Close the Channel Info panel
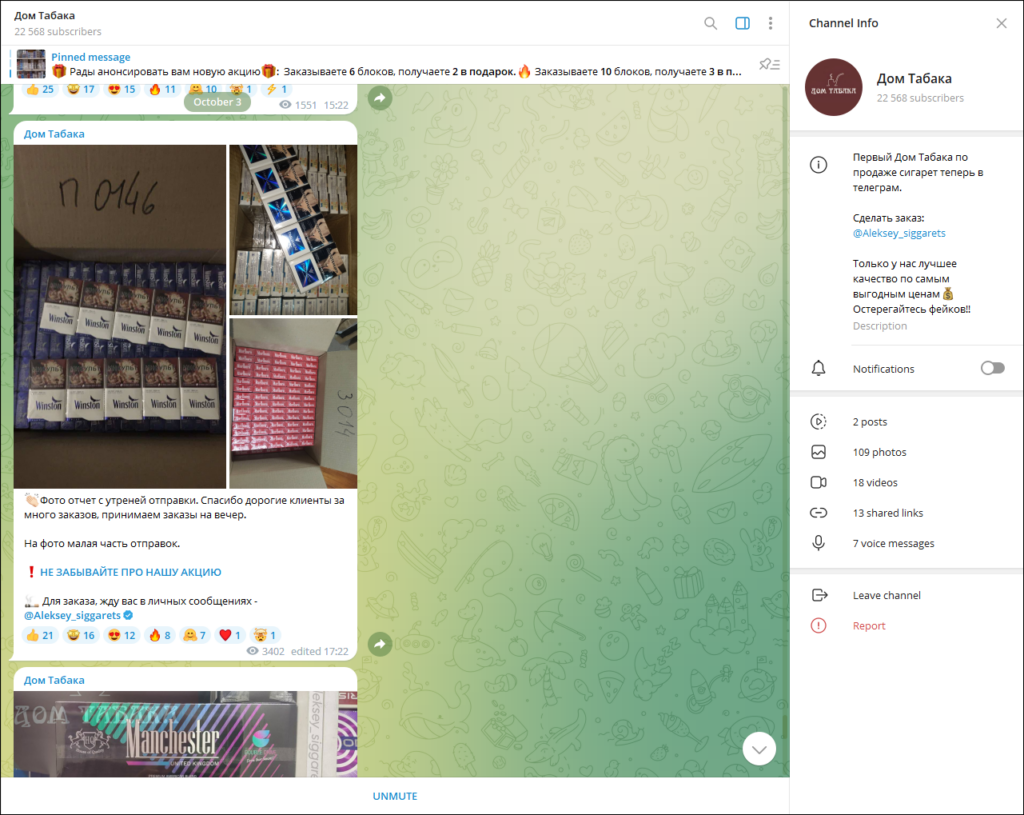This screenshot has height=815, width=1024. point(1001,23)
